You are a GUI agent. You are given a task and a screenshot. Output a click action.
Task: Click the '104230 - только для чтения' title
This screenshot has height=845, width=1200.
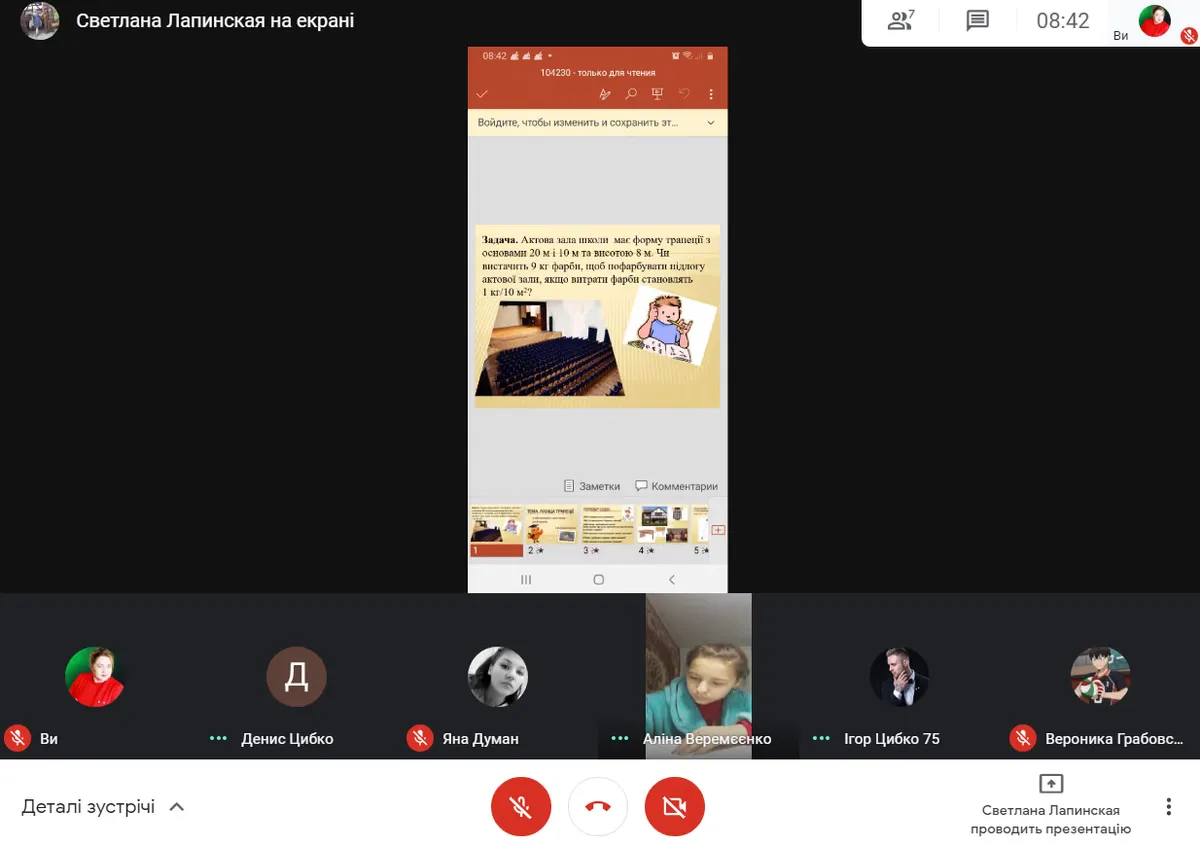click(597, 72)
